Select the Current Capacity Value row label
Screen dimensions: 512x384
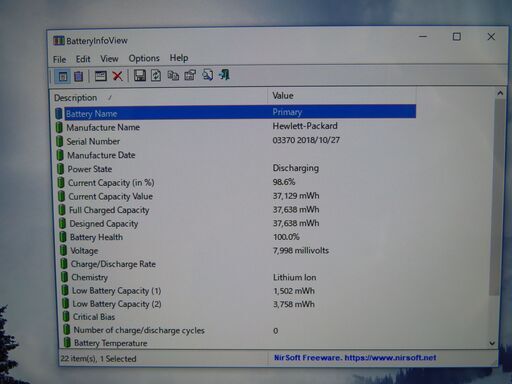[111, 196]
